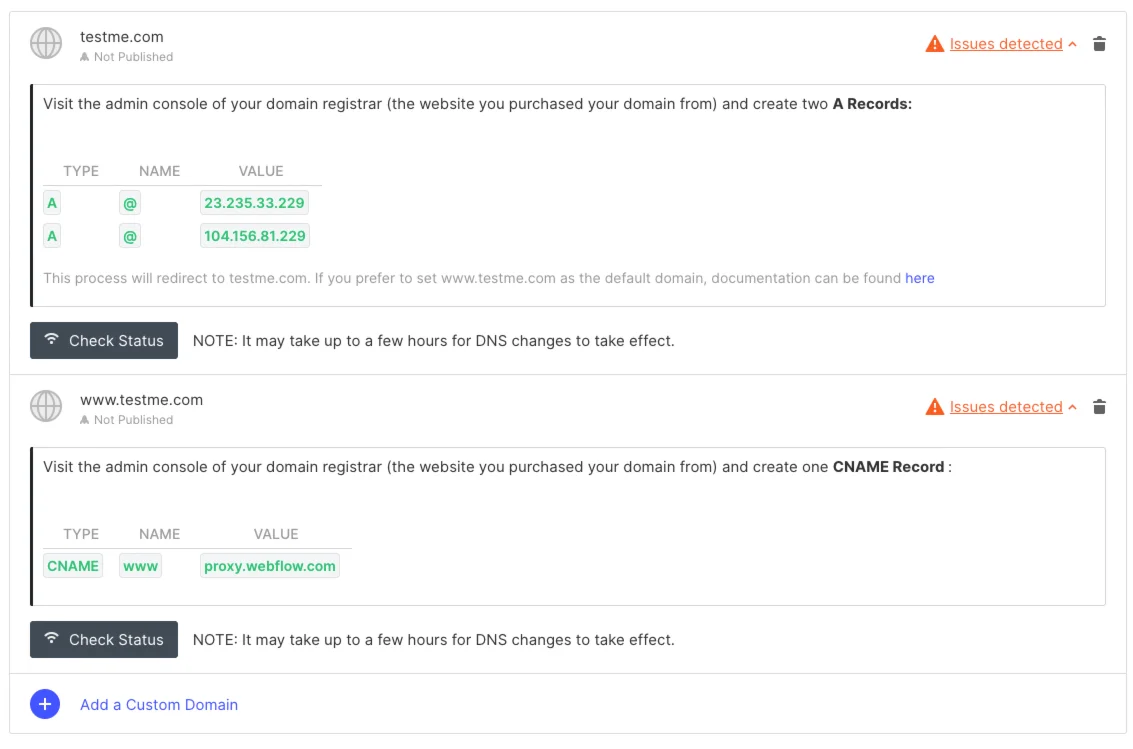Click Check Status for www.testme.com
1133x749 pixels.
click(x=104, y=639)
